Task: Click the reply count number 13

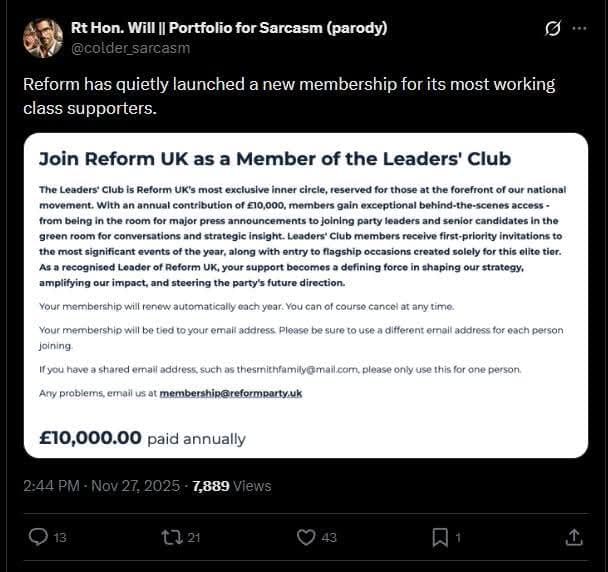Action: [x=60, y=538]
